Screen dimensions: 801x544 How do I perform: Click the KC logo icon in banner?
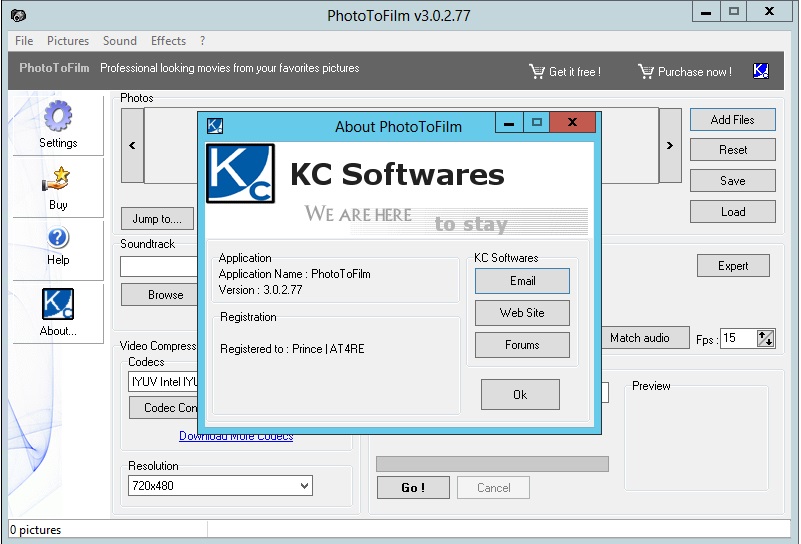pos(761,70)
